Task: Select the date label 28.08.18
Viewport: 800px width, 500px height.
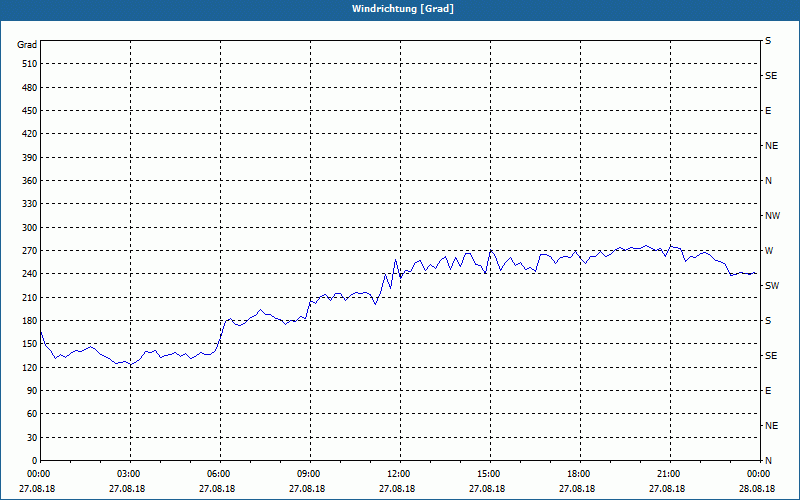Action: point(757,489)
